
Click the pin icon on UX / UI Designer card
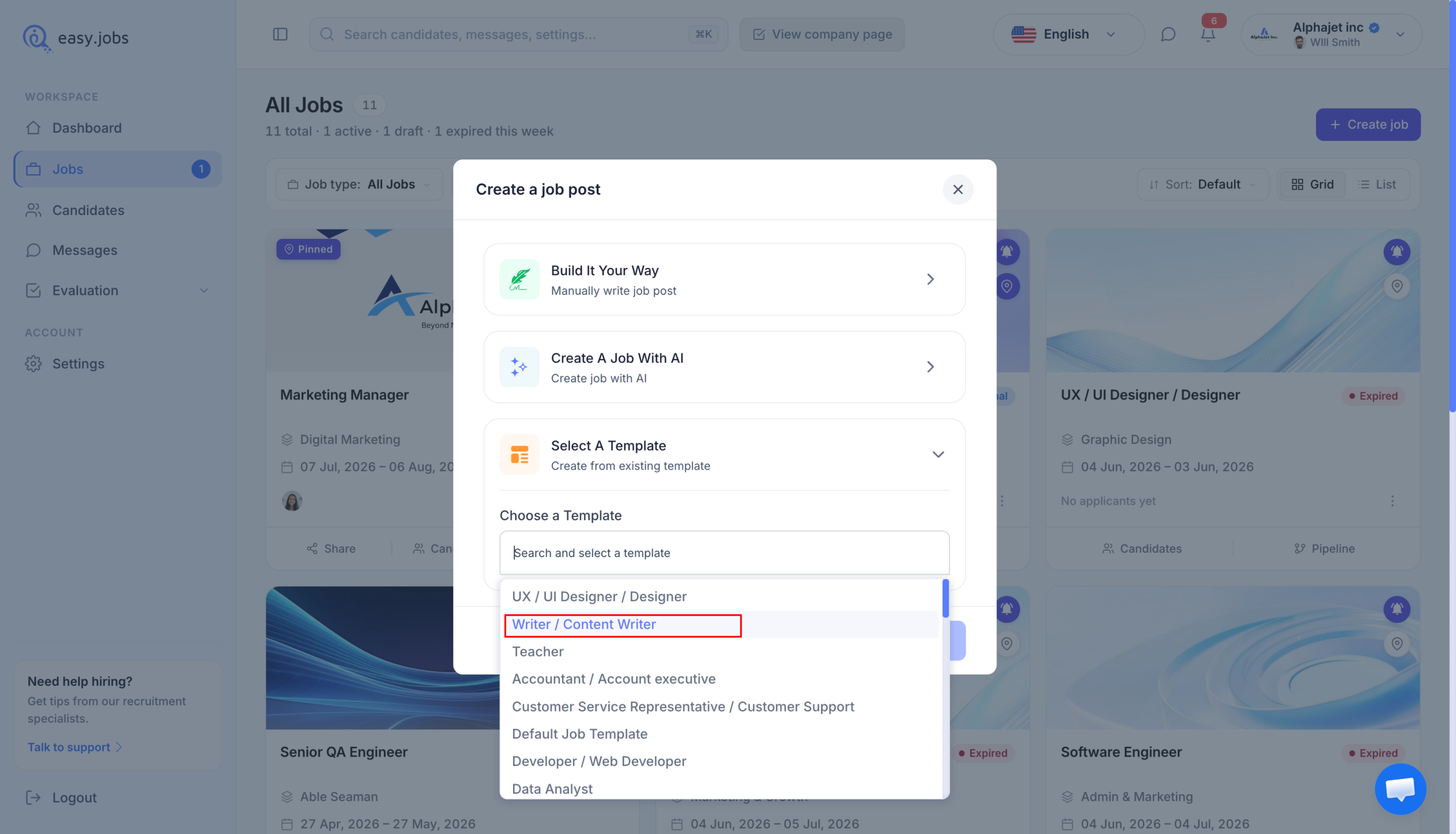[x=1397, y=286]
